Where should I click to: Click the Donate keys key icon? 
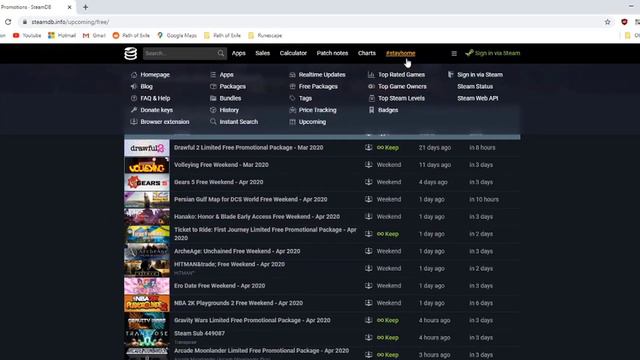coord(134,110)
